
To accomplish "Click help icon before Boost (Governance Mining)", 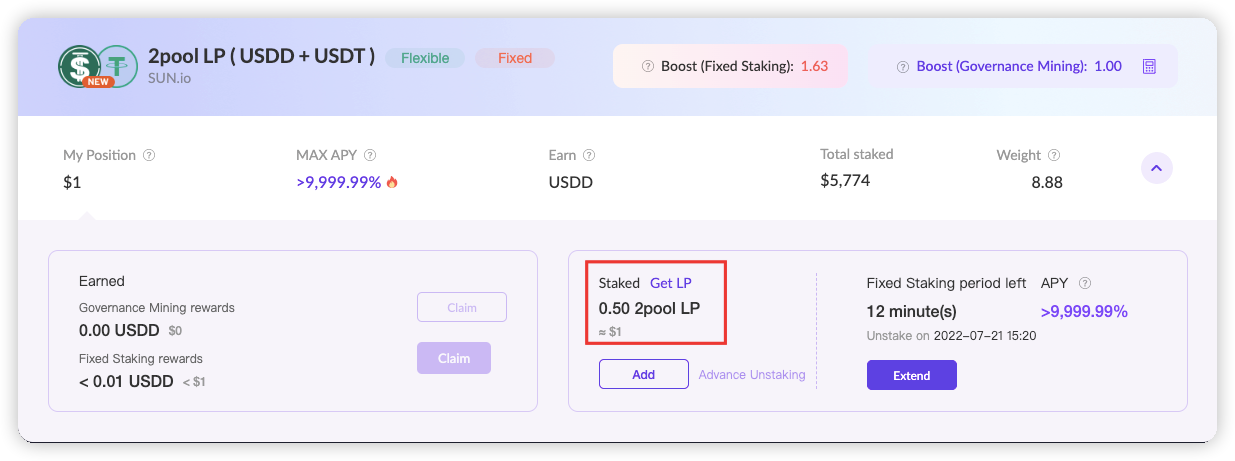I will pyautogui.click(x=905, y=67).
